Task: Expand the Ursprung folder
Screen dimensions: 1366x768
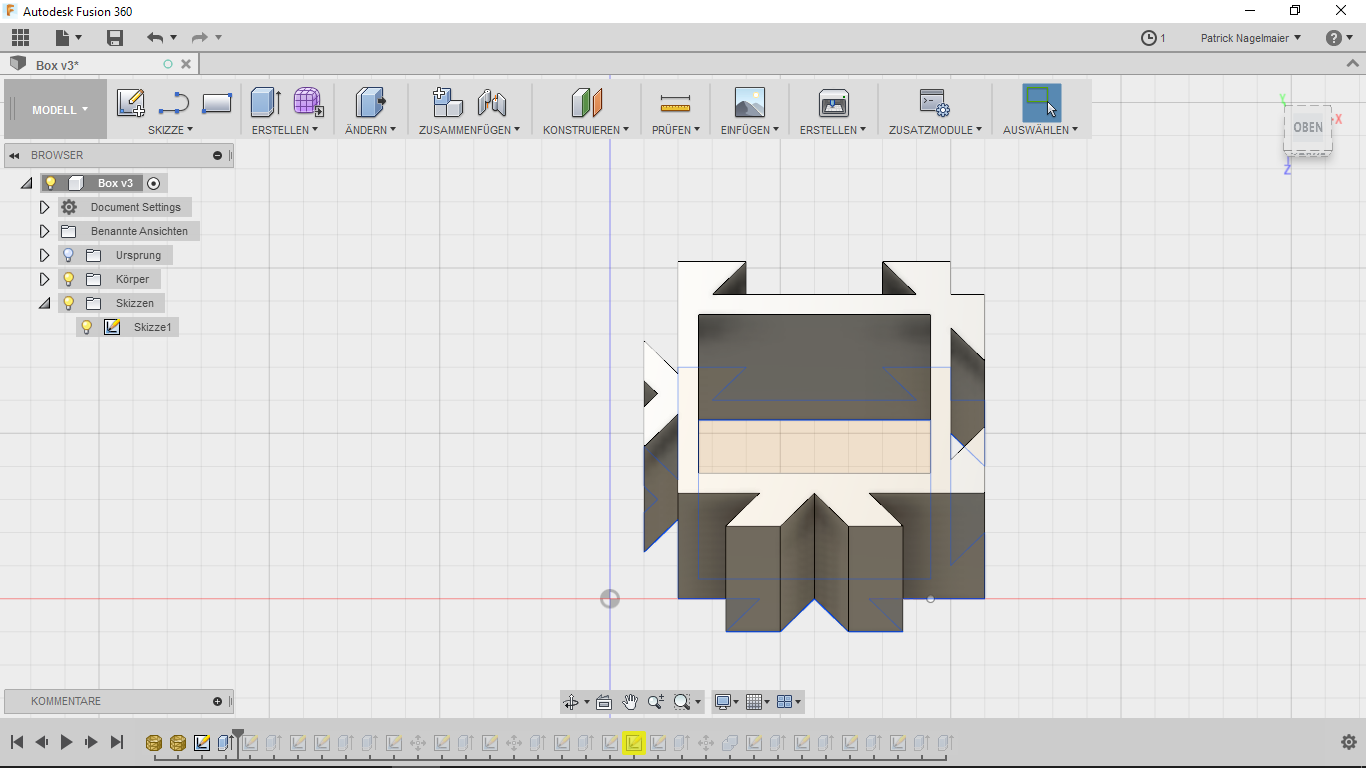Action: click(44, 255)
